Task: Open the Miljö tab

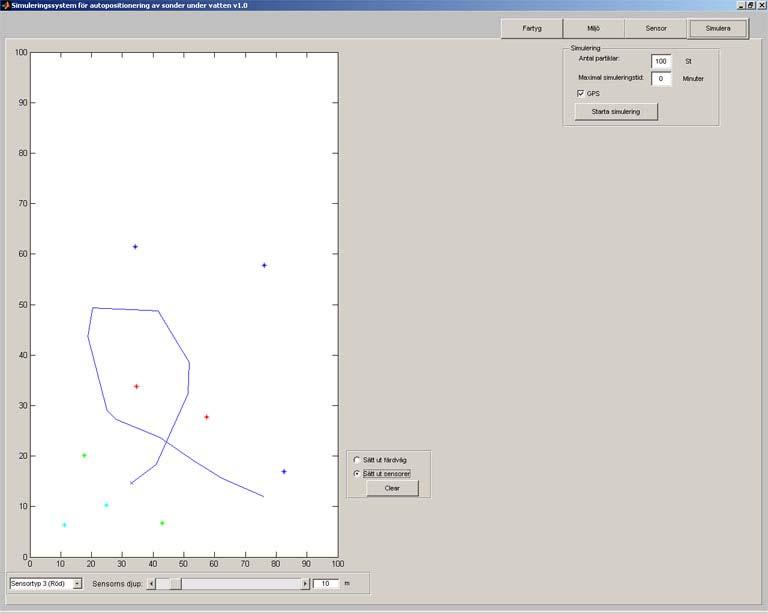Action: coord(594,28)
